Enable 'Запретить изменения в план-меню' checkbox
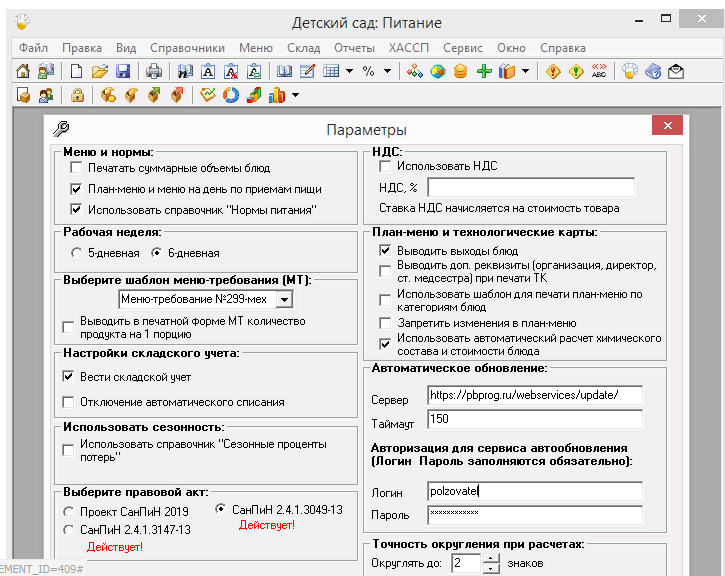 tap(385, 323)
